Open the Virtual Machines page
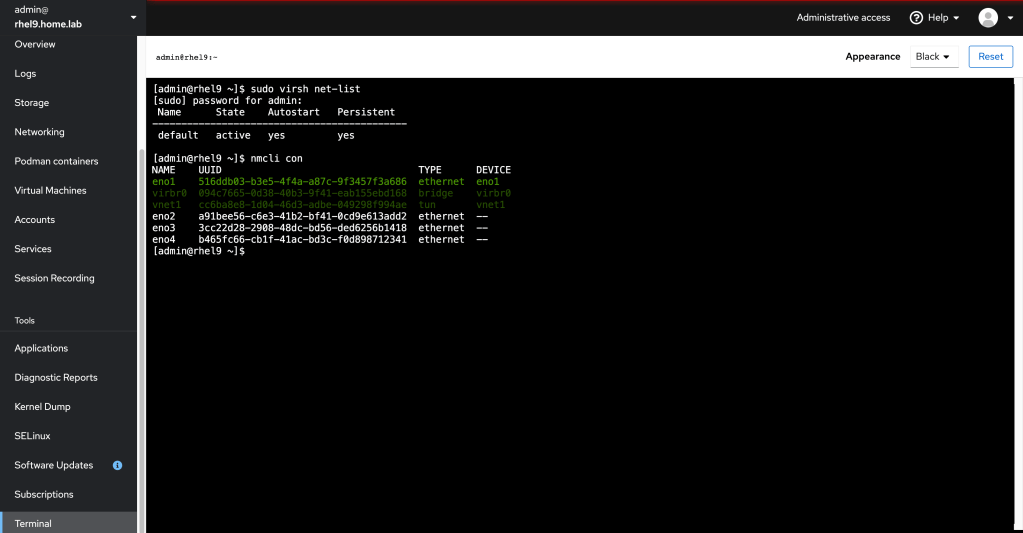Screen dimensions: 1023x533 pos(50,190)
